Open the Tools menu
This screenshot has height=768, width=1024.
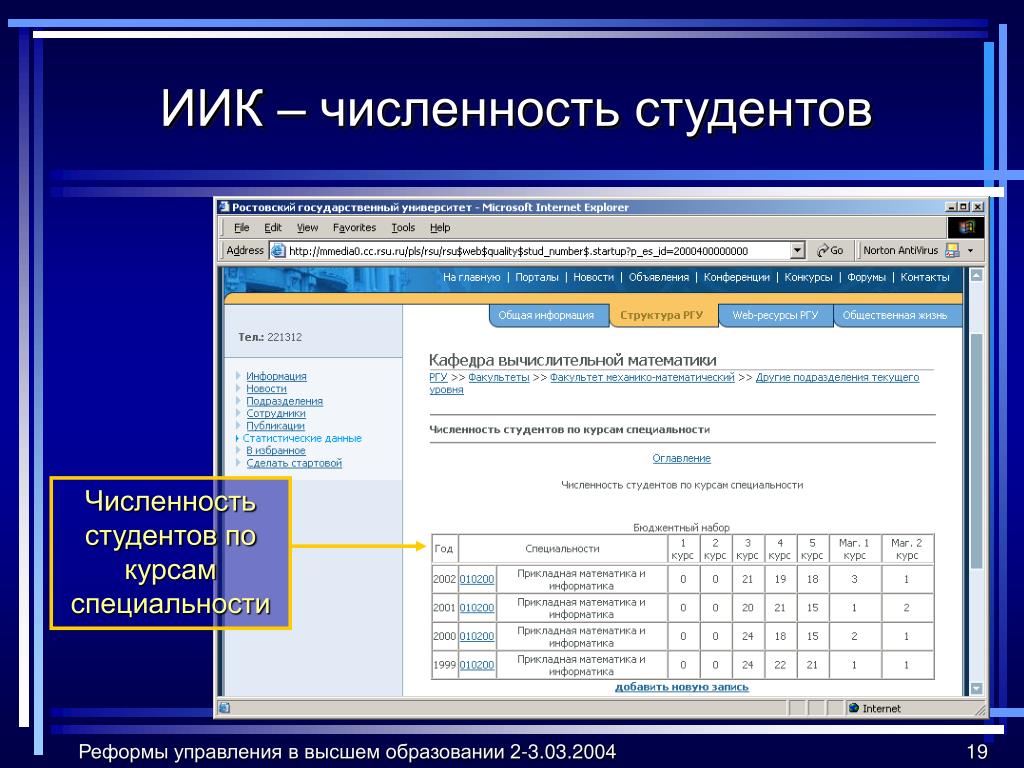[403, 227]
